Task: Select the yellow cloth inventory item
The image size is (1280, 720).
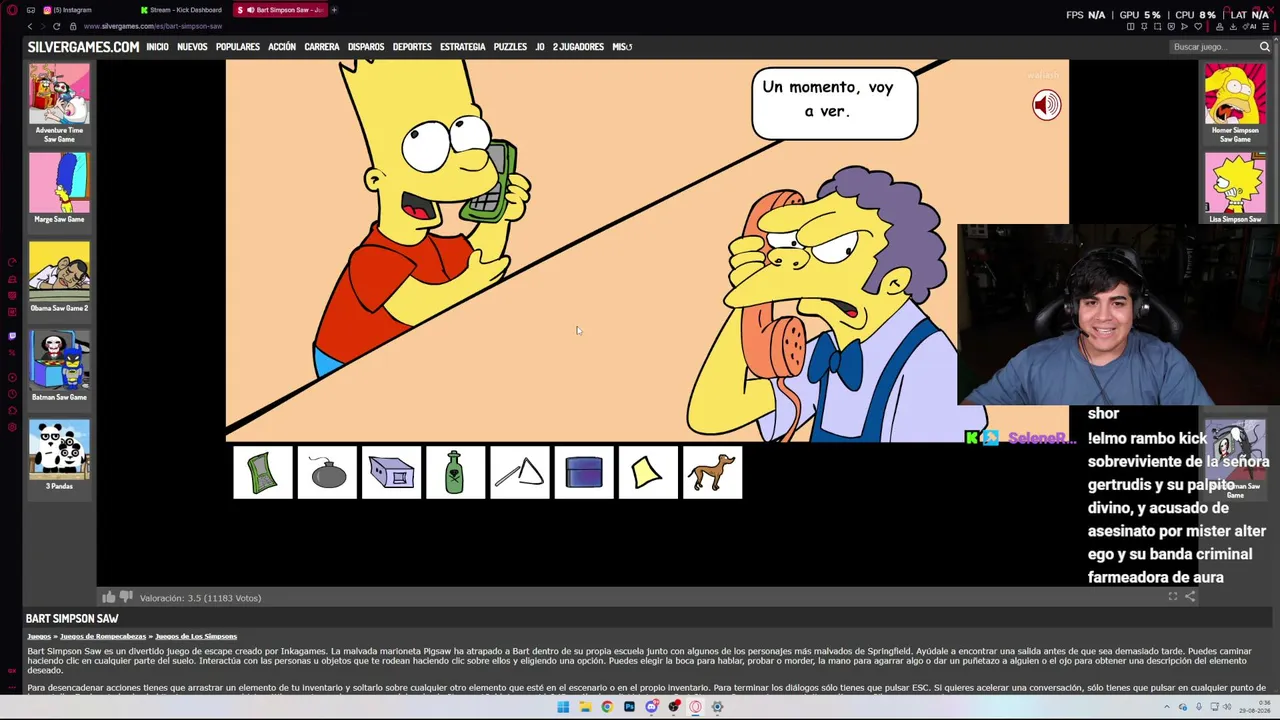Action: click(648, 472)
